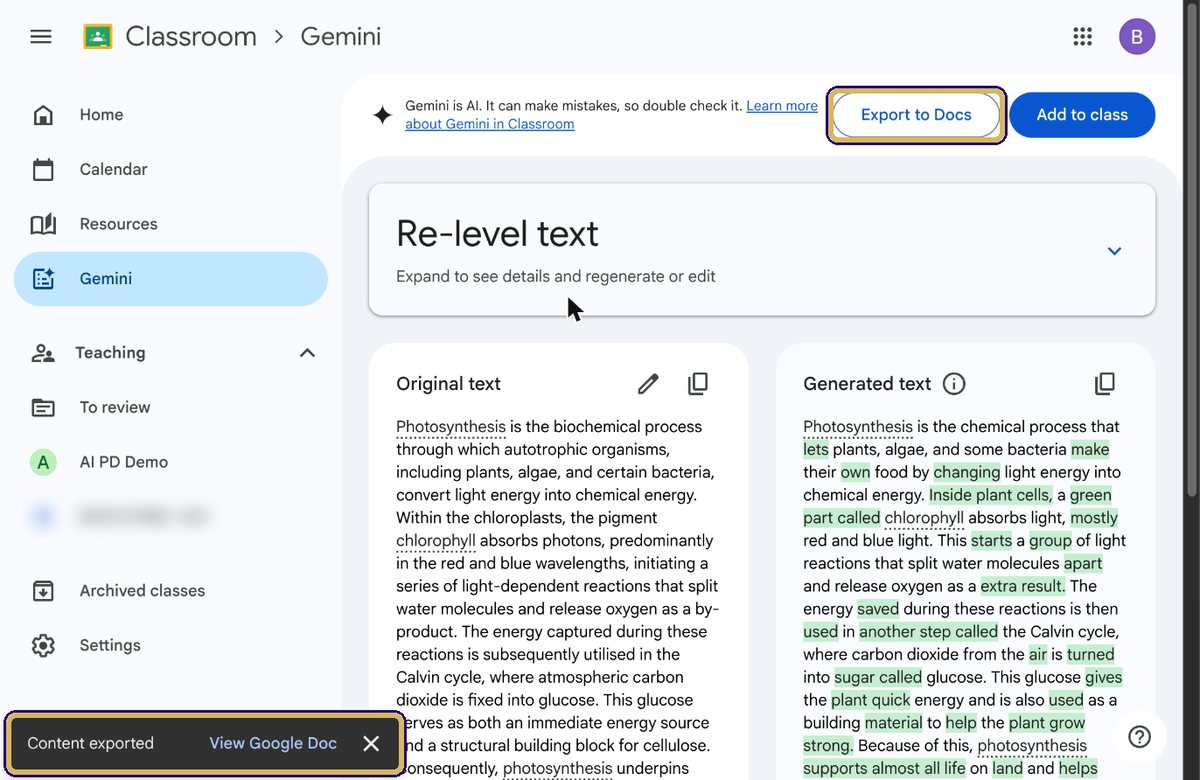The width and height of the screenshot is (1200, 780).
Task: Click the Teaching people icon
Action: pyautogui.click(x=43, y=353)
